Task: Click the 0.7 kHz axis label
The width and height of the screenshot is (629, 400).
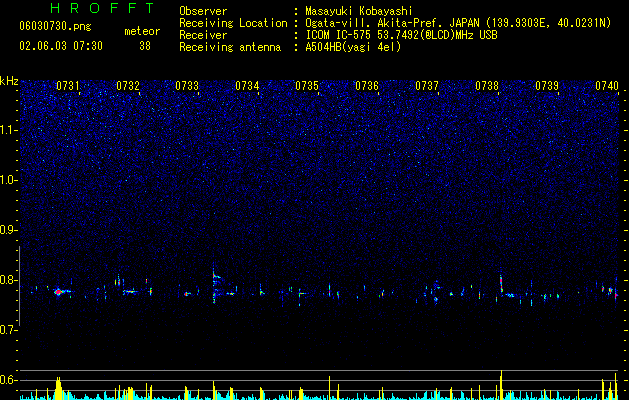Action: (x=9, y=330)
